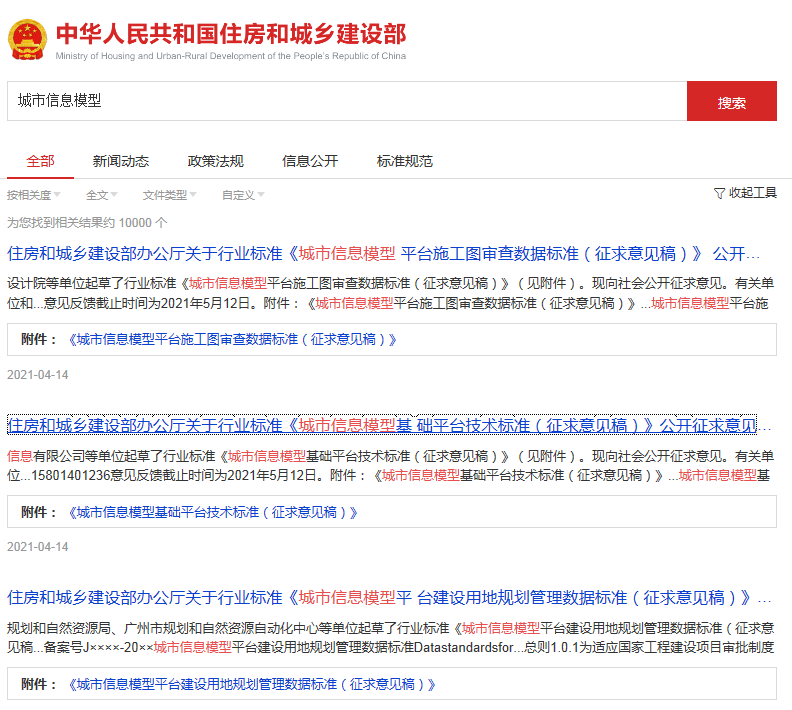Open result title about 平台建设用地规划管理数据标准
Viewport: 792px width, 710px height.
pos(389,598)
